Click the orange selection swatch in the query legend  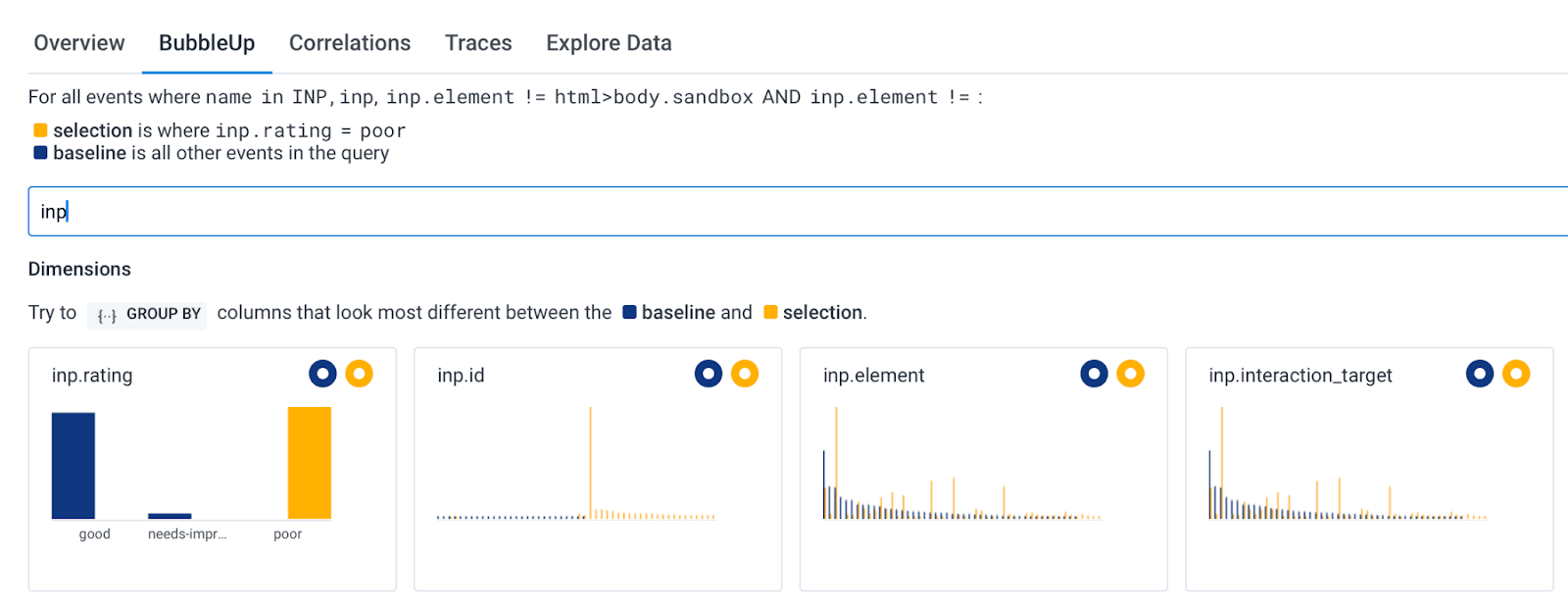click(x=40, y=130)
